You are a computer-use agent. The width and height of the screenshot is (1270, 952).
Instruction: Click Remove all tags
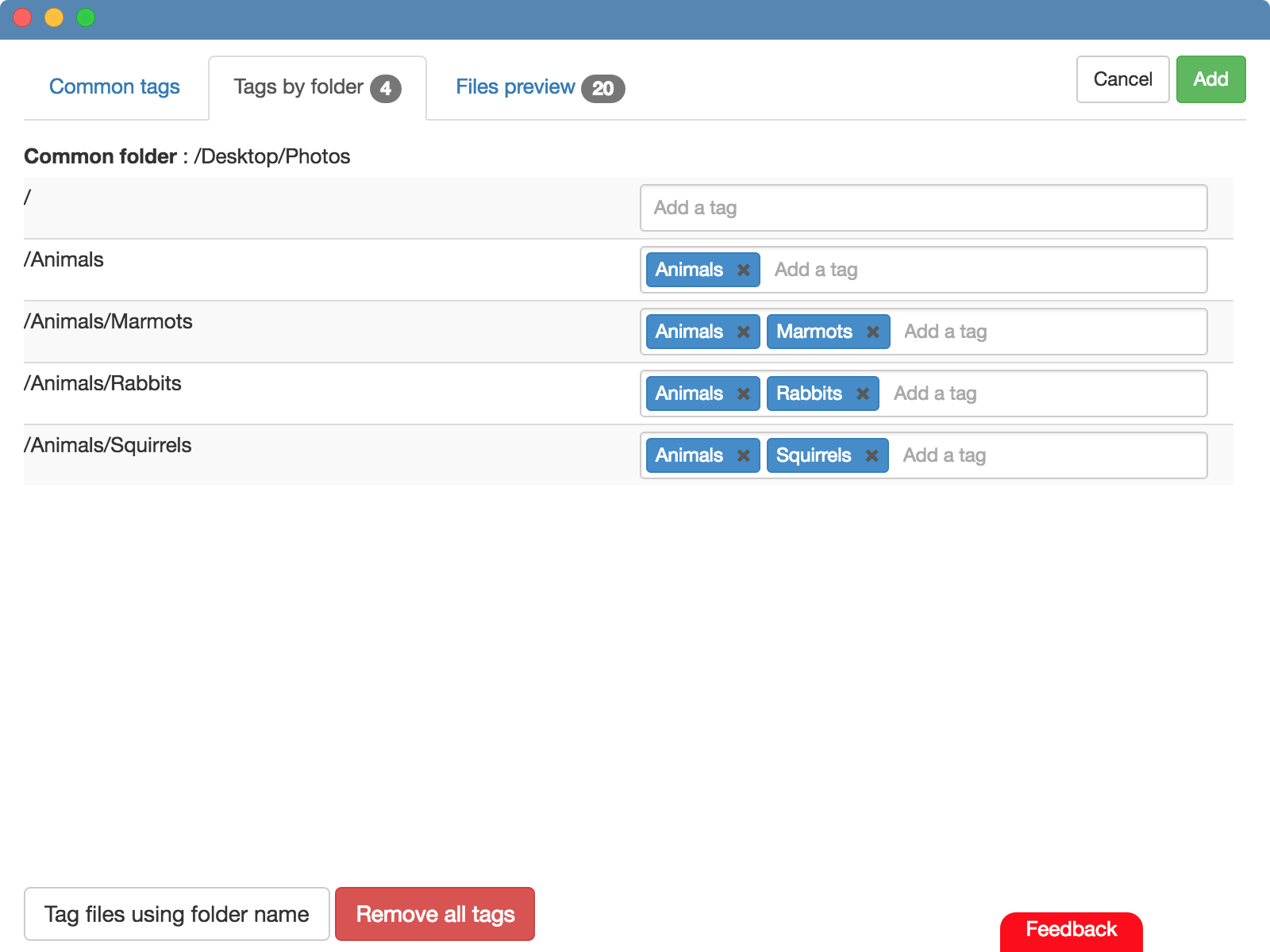pos(434,914)
